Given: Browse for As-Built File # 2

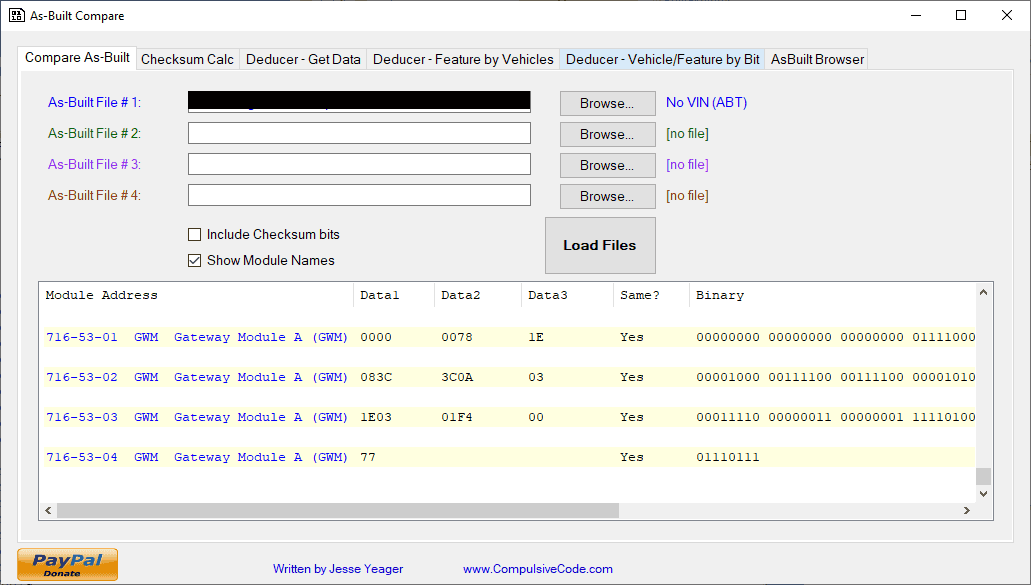Looking at the screenshot, I should [x=607, y=134].
